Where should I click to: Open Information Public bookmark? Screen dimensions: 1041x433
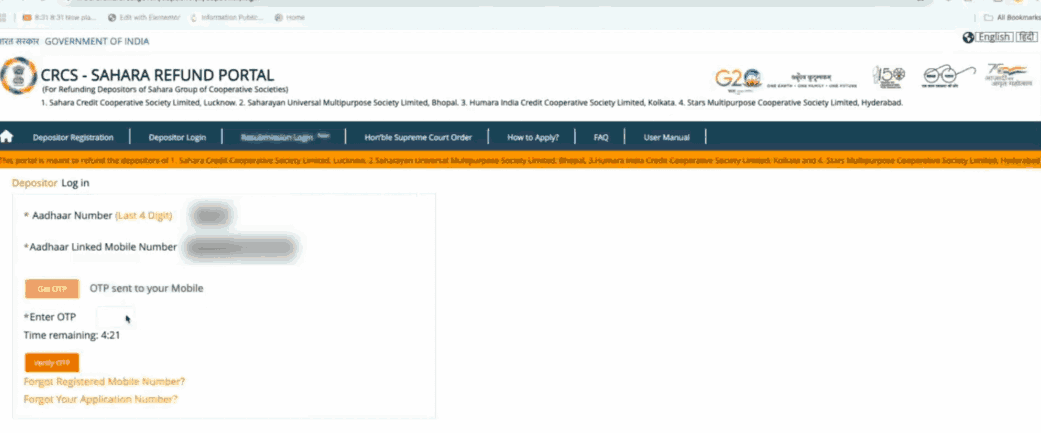[x=227, y=18]
